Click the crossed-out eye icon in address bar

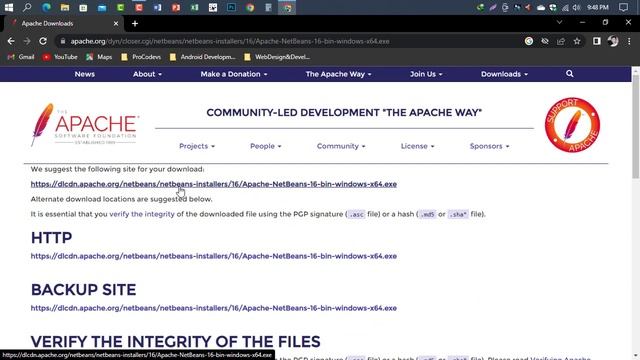point(545,41)
